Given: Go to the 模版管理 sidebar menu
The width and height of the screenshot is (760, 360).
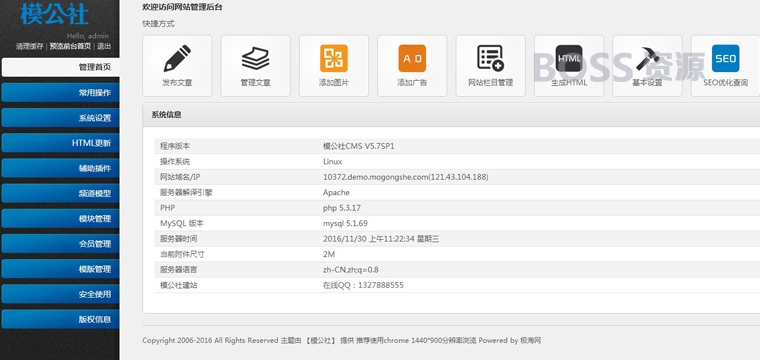Looking at the screenshot, I should point(61,269).
